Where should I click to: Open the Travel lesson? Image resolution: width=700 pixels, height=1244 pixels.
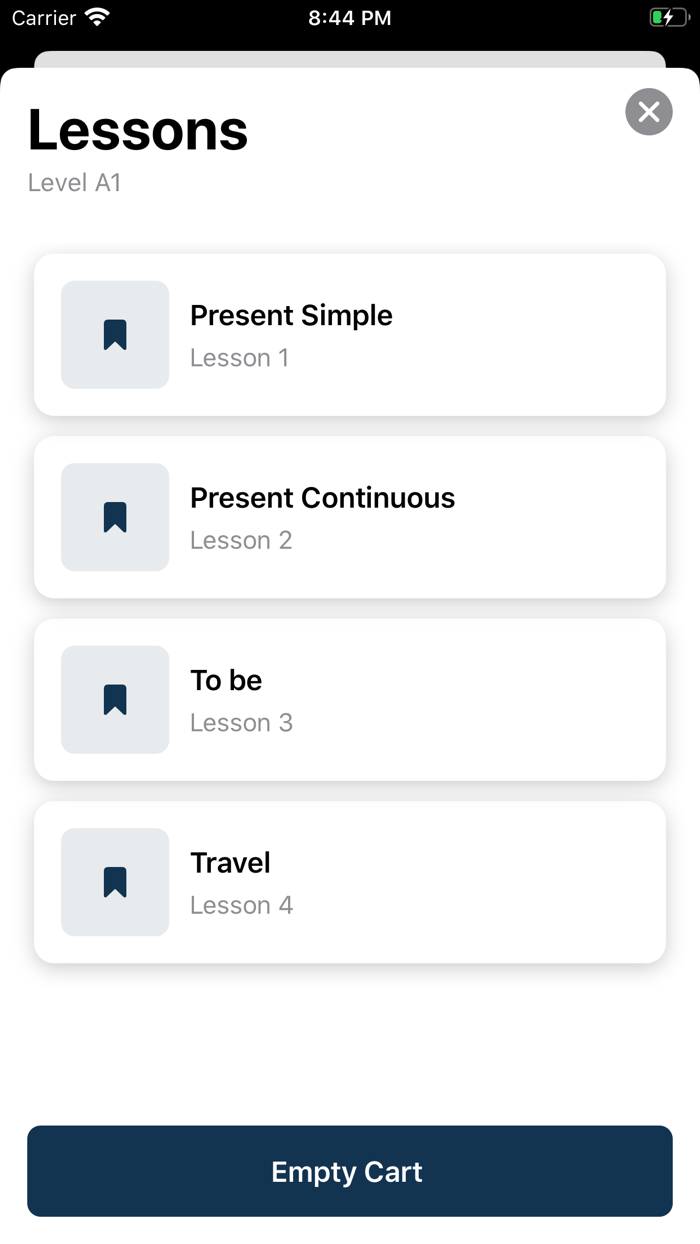[350, 882]
